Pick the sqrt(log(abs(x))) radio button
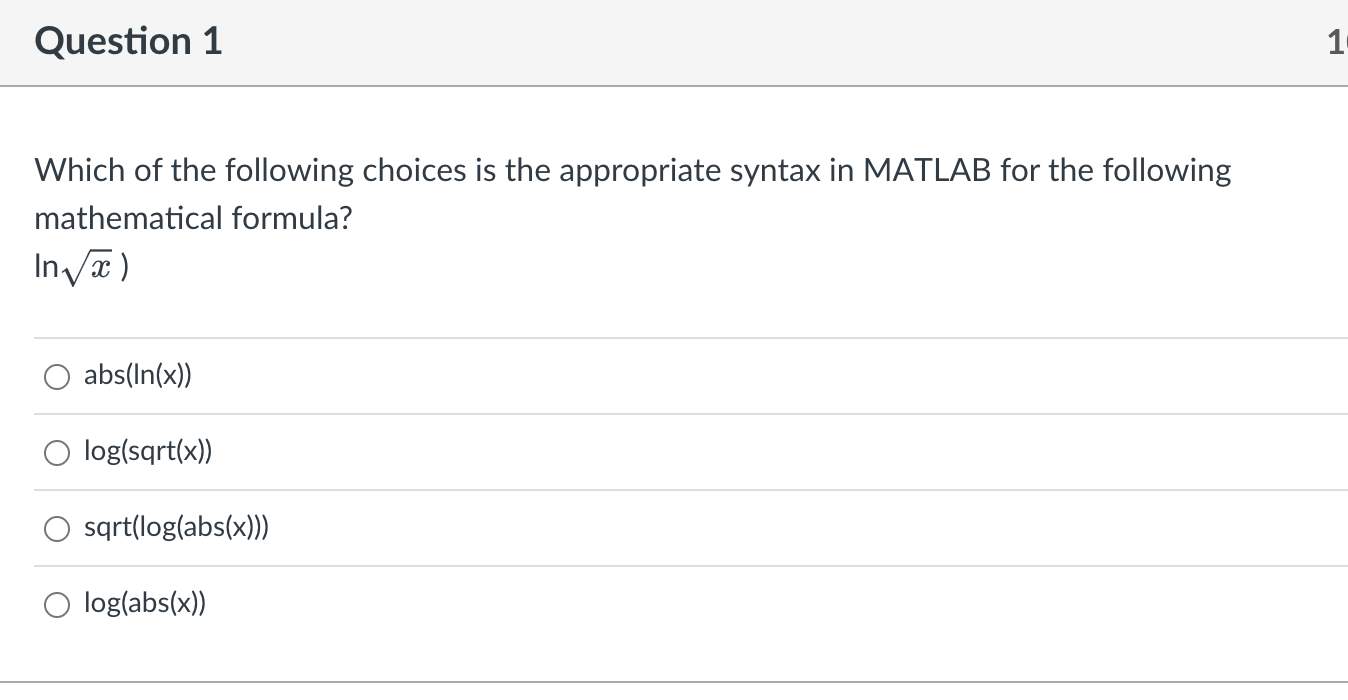1348x700 pixels. [x=57, y=529]
